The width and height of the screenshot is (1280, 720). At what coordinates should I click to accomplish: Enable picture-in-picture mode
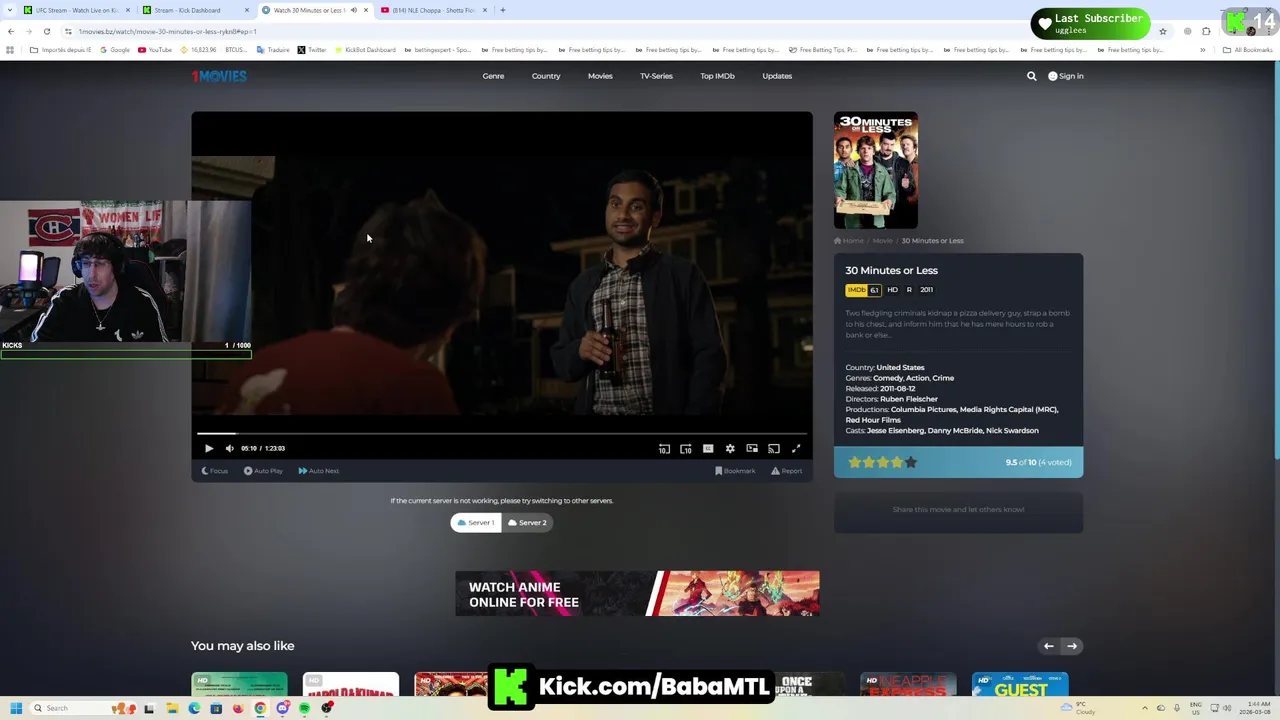pos(752,449)
